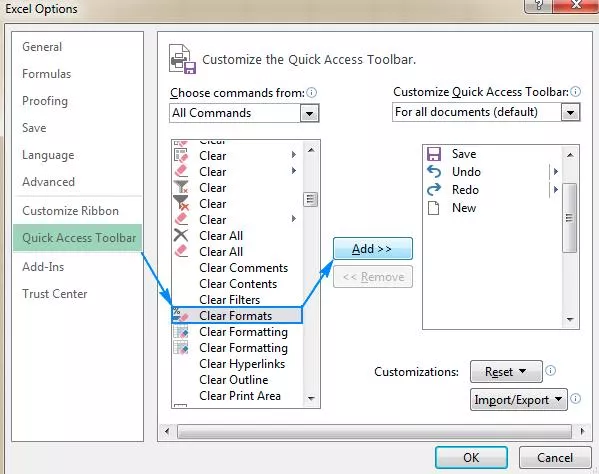Click the info icon next to Reset

tap(550, 370)
